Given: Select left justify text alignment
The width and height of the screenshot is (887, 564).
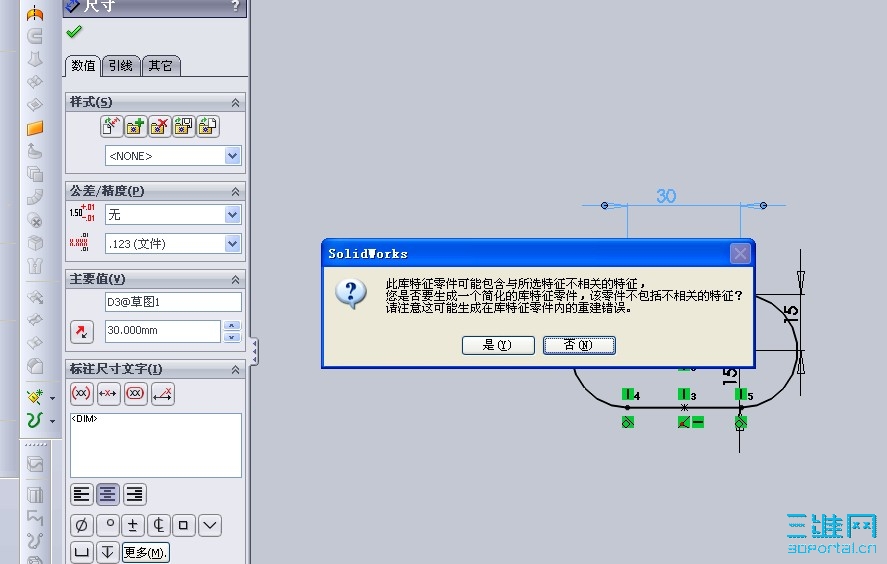Looking at the screenshot, I should tap(81, 494).
